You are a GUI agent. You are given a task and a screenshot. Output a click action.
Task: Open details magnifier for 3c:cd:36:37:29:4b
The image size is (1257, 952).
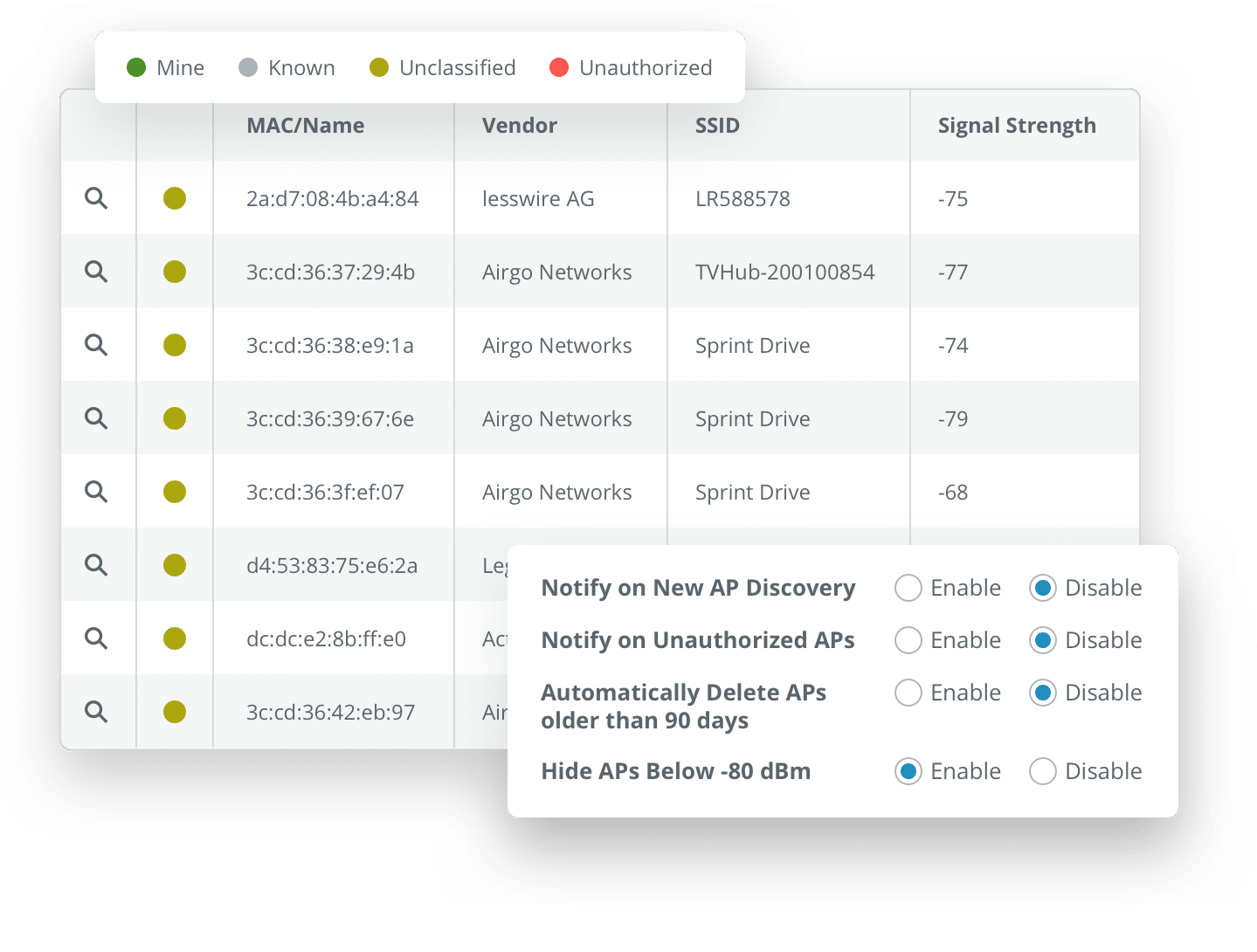coord(96,272)
